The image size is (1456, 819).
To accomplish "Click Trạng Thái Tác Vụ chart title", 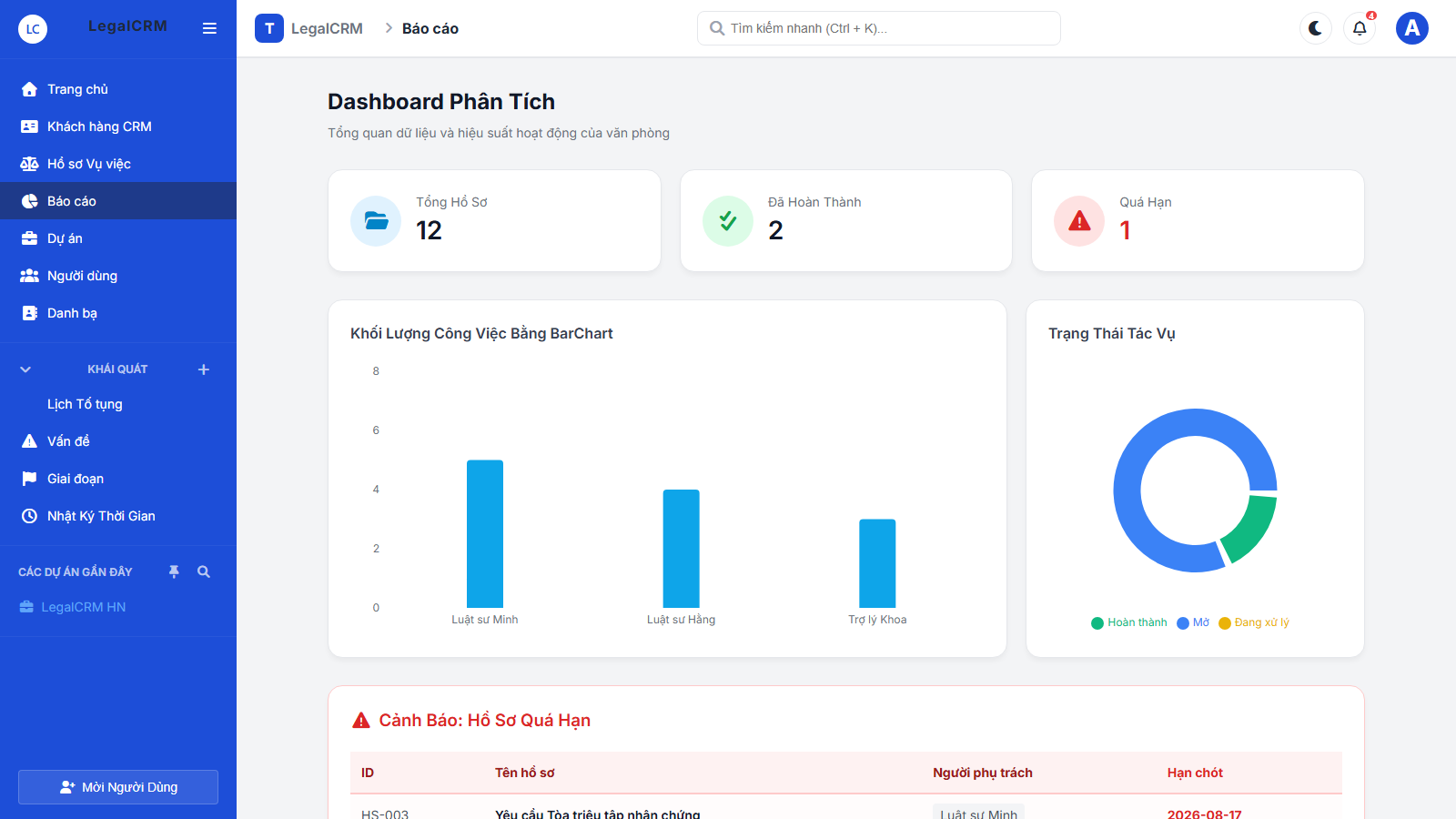I will (1112, 334).
